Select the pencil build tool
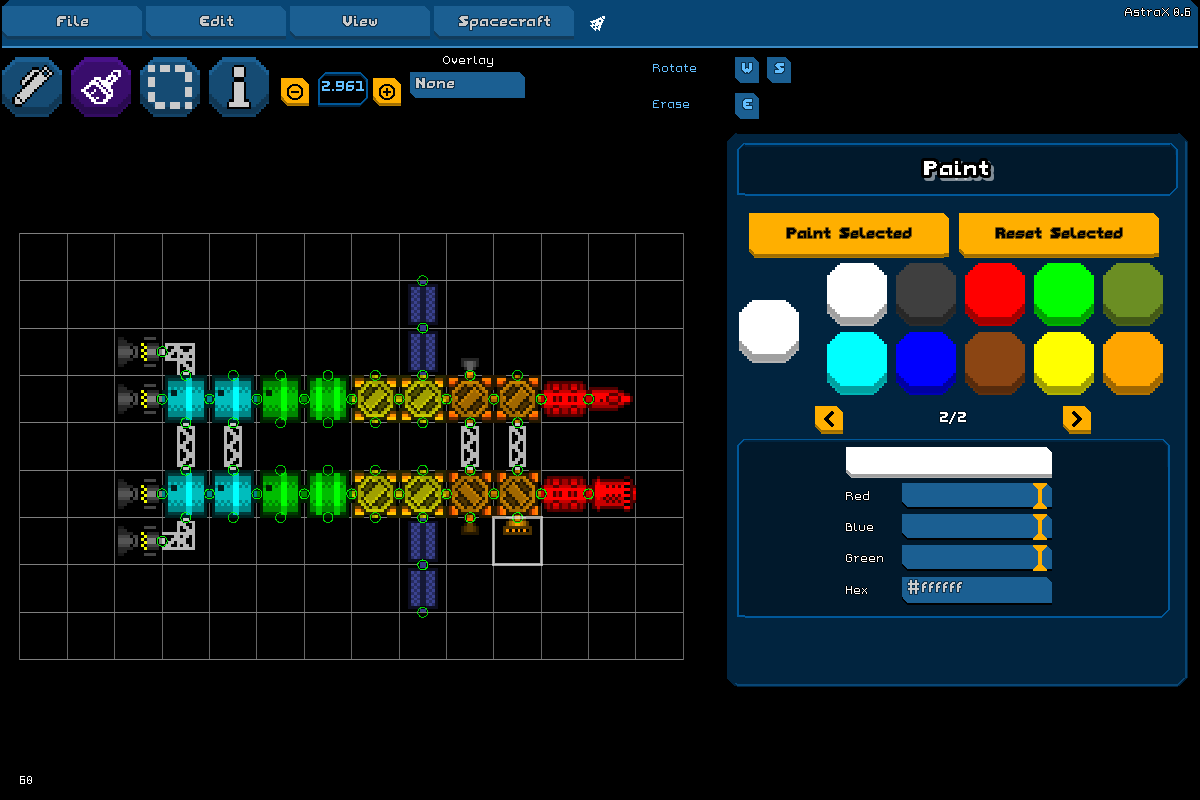This screenshot has height=800, width=1200. pos(32,87)
